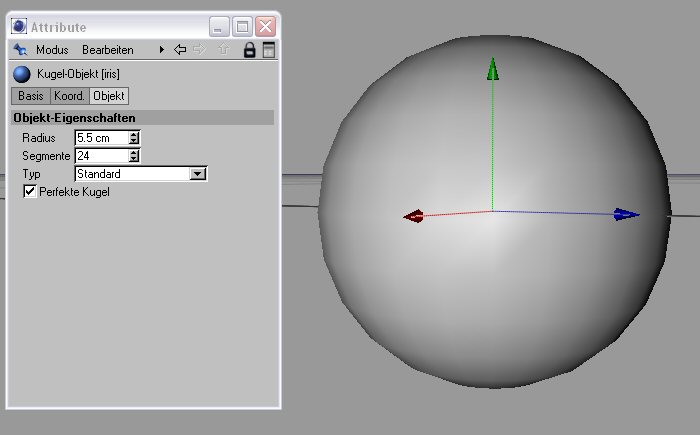Open the Modus menu
The width and height of the screenshot is (700, 435).
coord(51,50)
